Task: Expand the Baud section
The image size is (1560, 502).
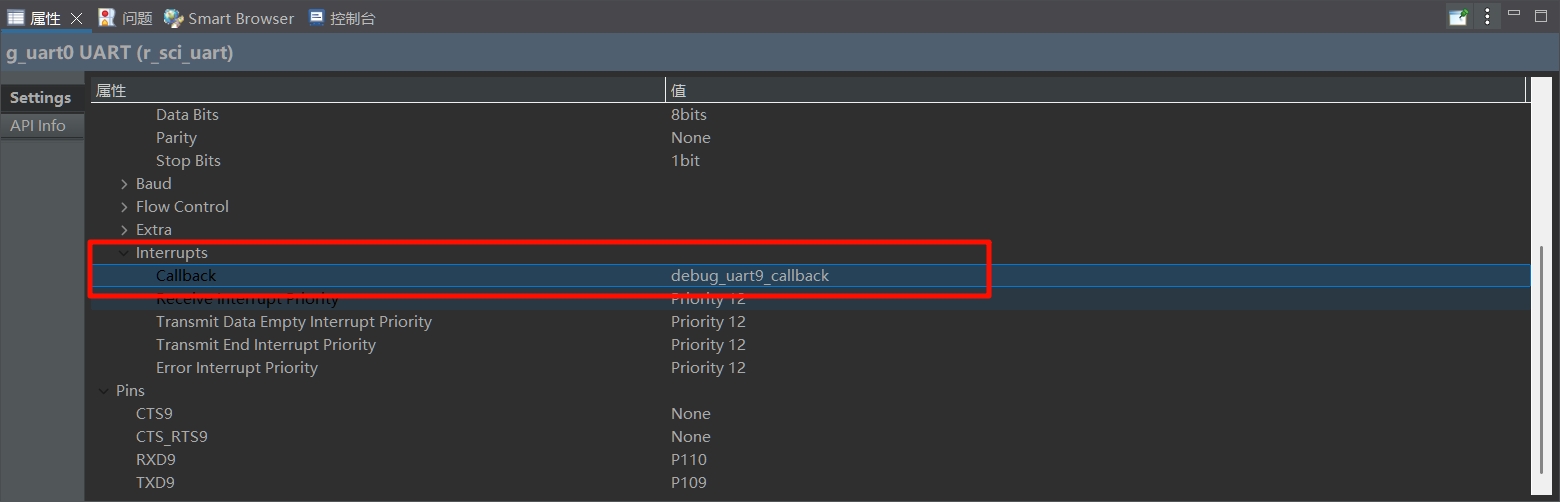Action: [x=124, y=184]
